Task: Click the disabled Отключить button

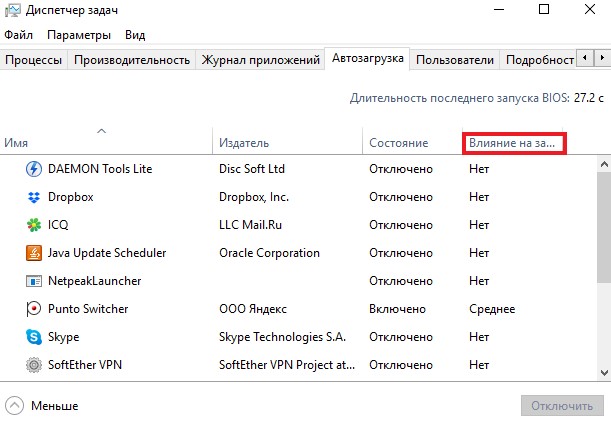Action: pyautogui.click(x=562, y=406)
